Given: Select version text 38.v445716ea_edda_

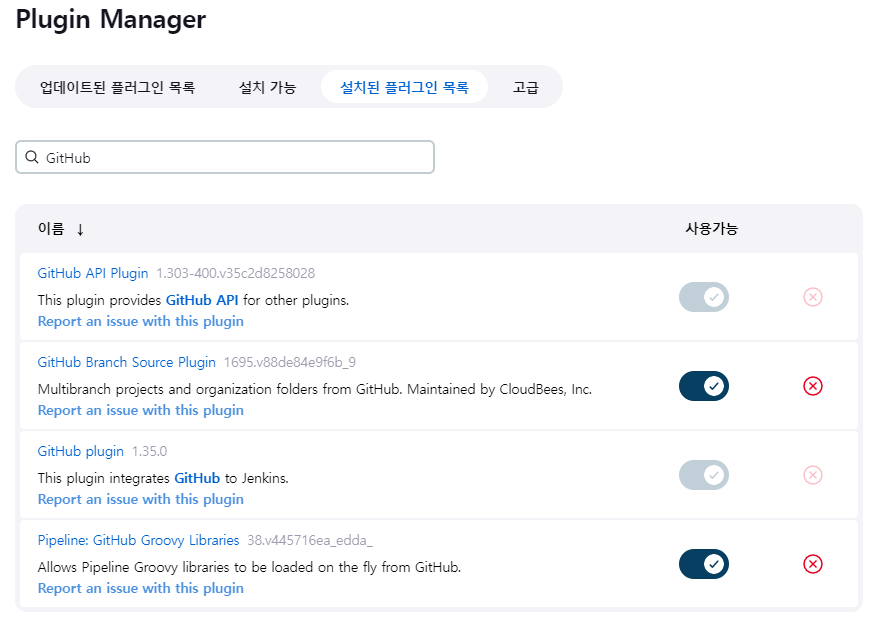Looking at the screenshot, I should [310, 541].
